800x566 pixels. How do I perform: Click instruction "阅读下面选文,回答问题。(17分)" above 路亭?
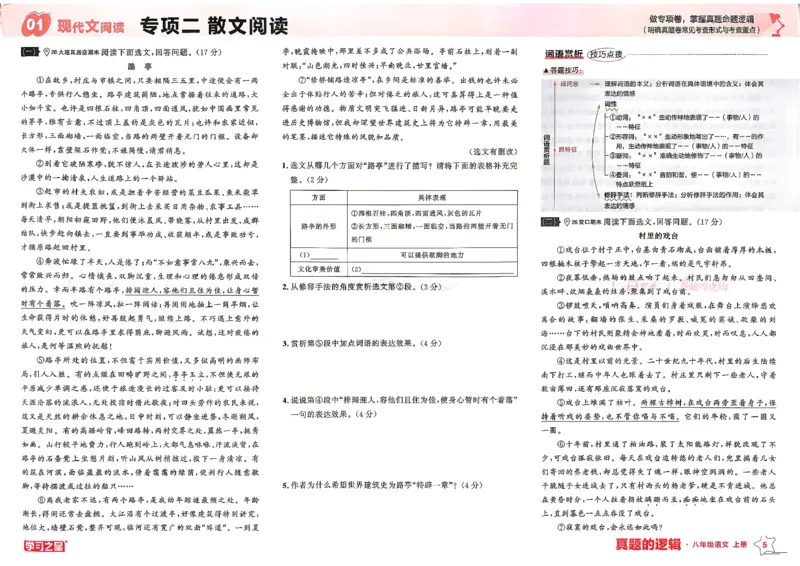161,52
